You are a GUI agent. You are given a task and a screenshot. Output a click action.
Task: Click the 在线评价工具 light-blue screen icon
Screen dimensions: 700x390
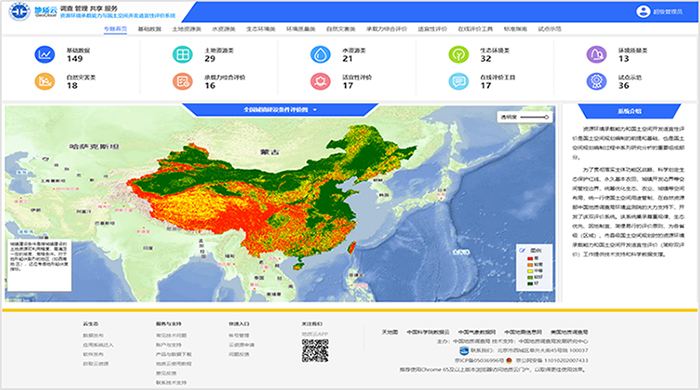click(458, 81)
